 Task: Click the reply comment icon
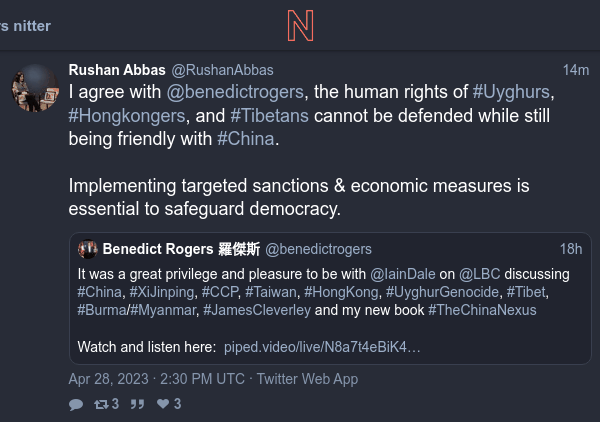click(x=76, y=404)
